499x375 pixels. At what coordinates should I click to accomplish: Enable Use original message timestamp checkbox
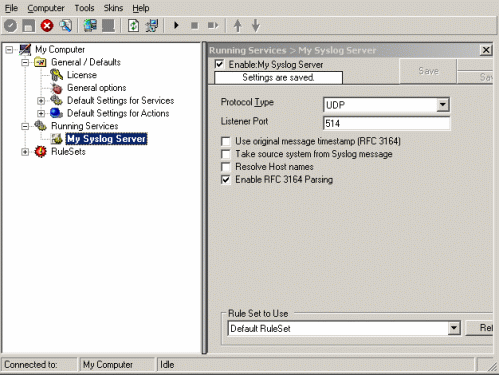(226, 141)
